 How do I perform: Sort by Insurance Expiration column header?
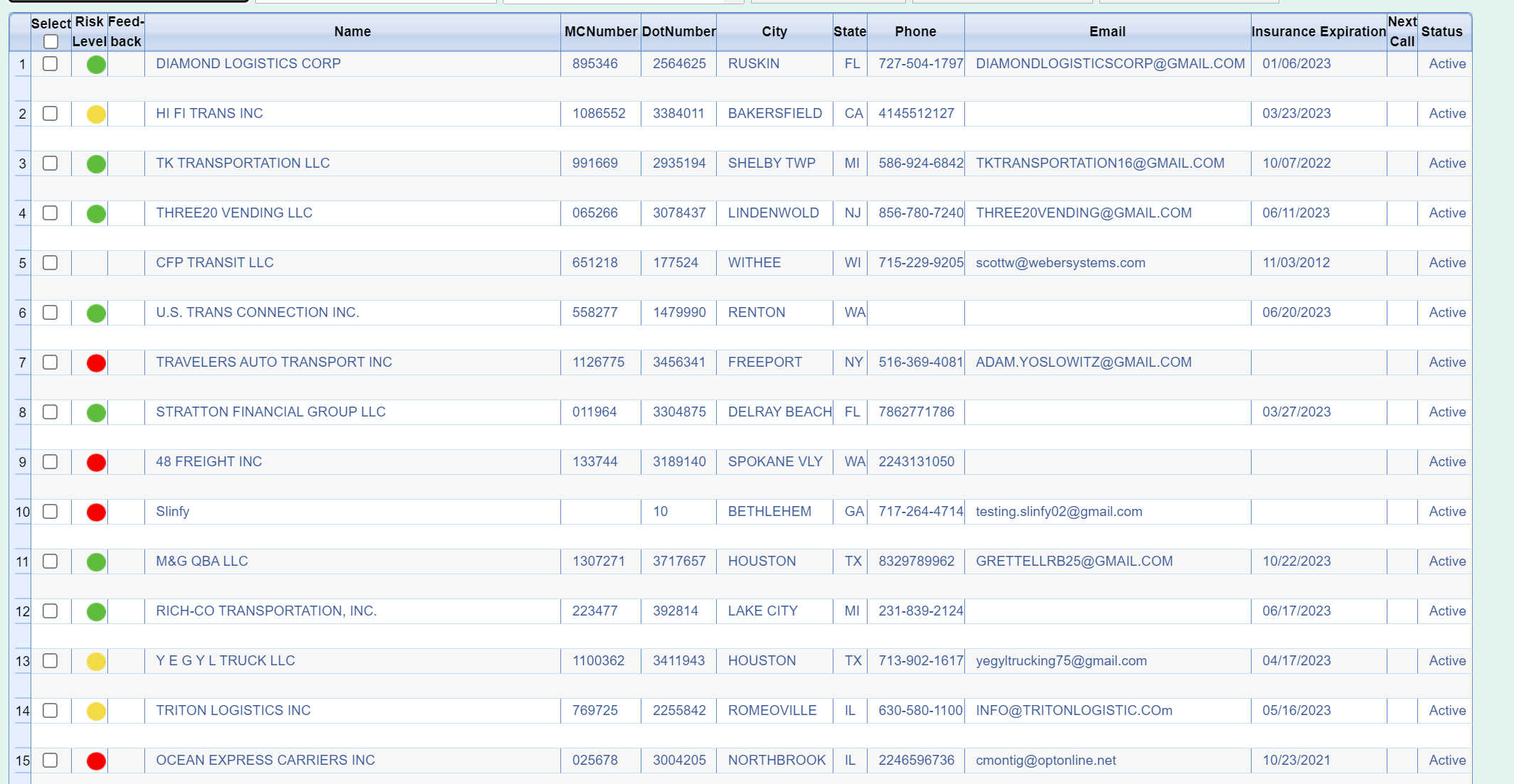point(1318,31)
